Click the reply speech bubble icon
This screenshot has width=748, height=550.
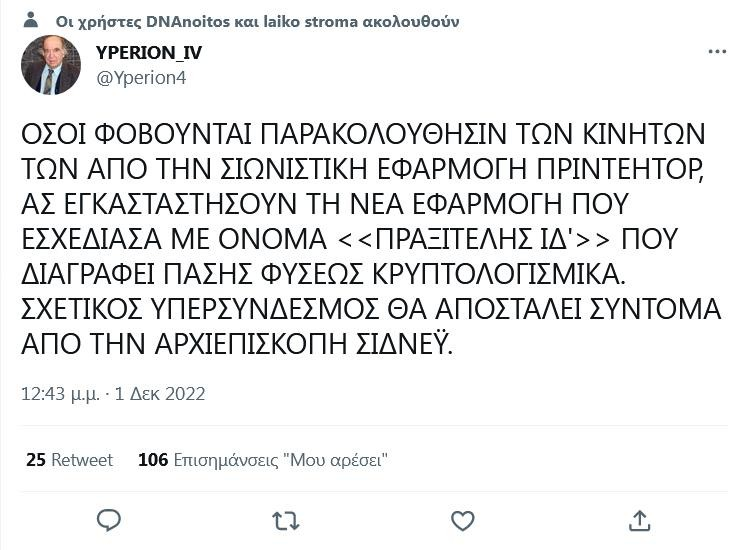click(109, 520)
